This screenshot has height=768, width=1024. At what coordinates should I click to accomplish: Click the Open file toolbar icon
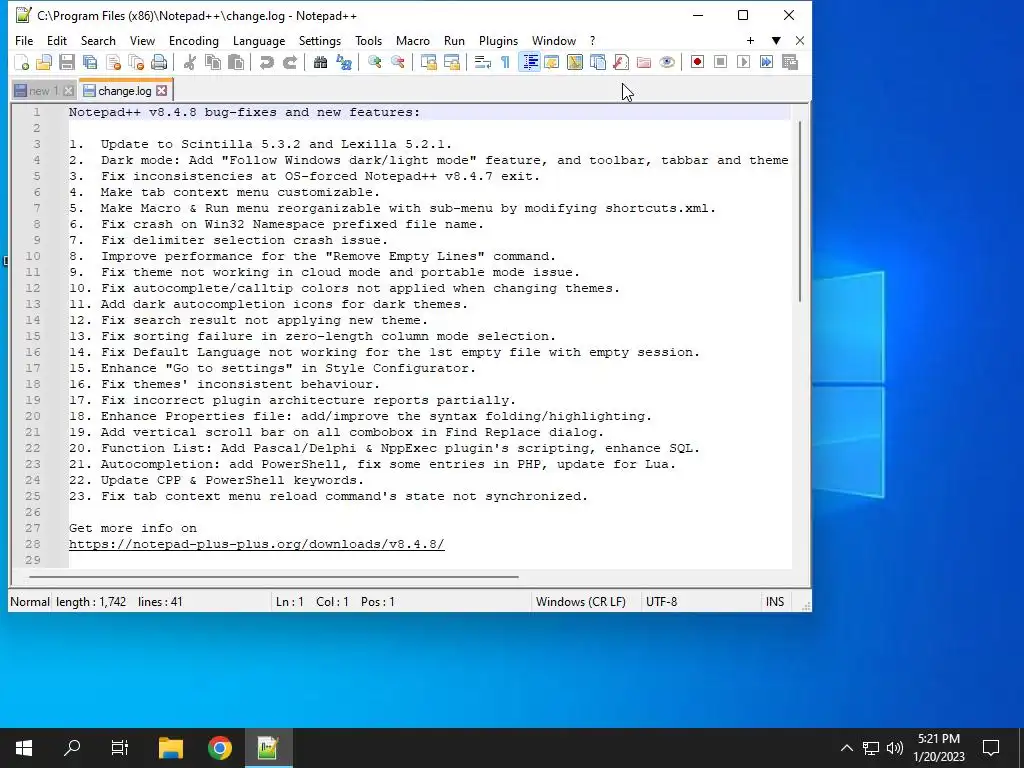coord(44,62)
